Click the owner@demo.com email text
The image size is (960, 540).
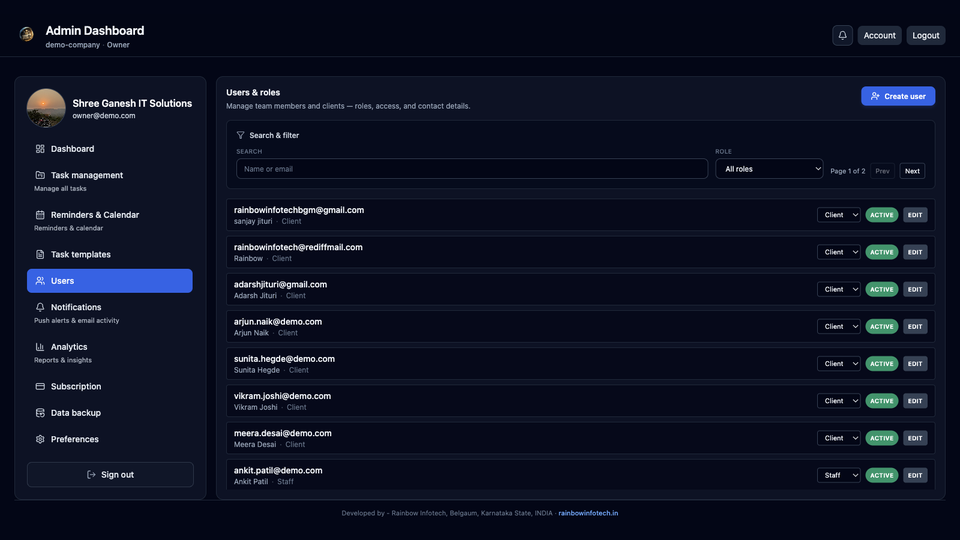pyautogui.click(x=103, y=116)
